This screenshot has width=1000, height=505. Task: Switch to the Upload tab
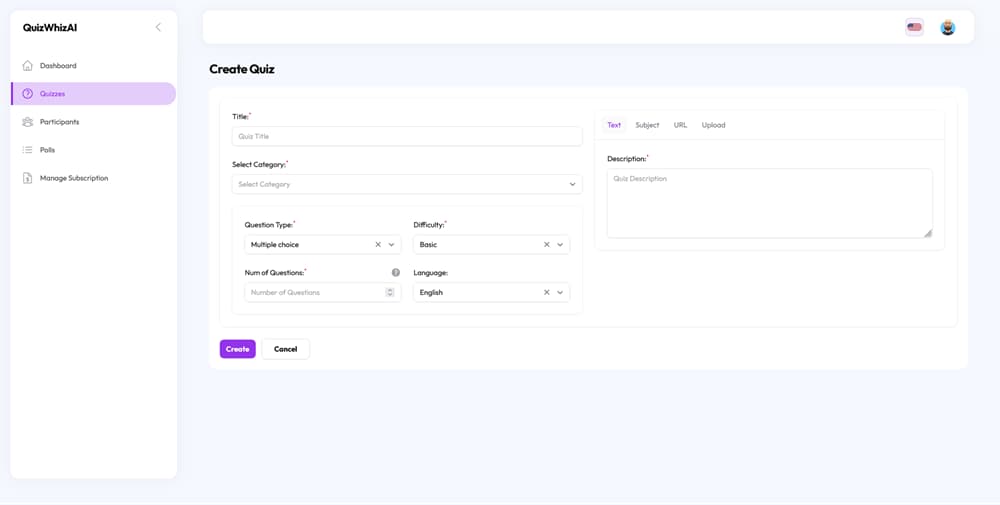click(714, 125)
